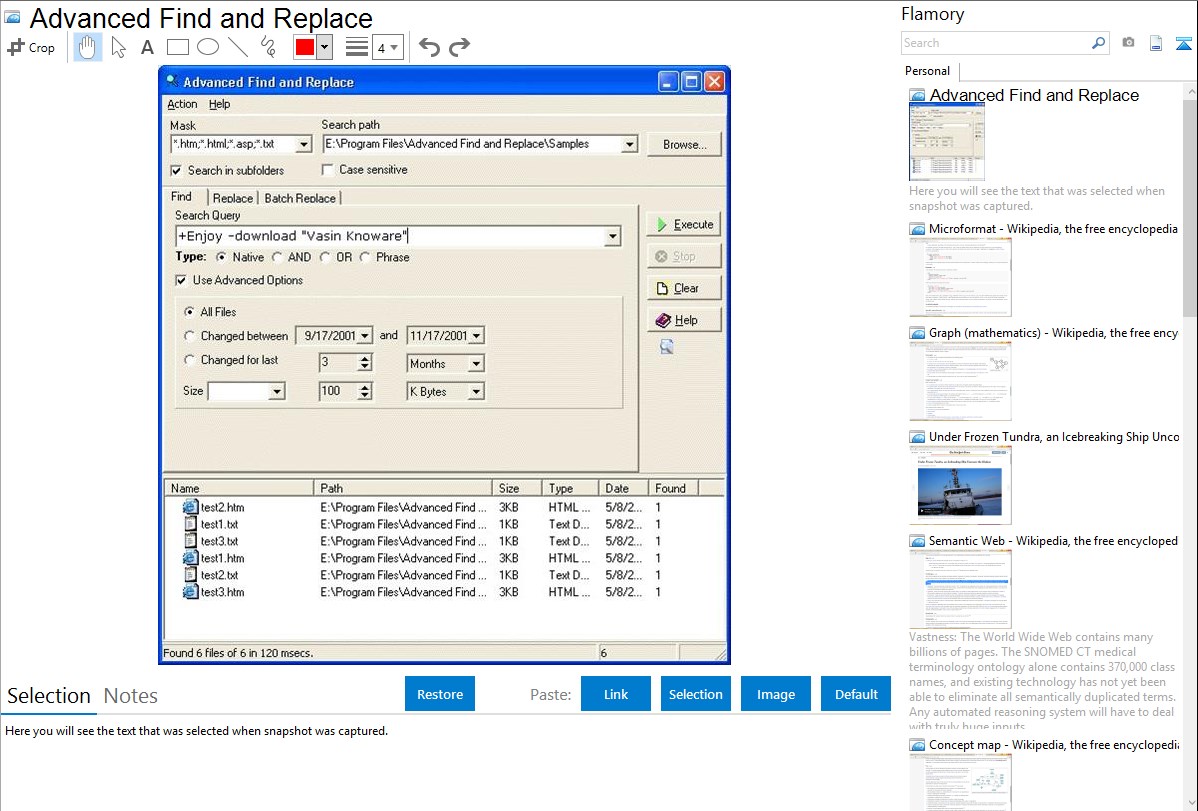Open the line width dropdown showing 4

[x=388, y=47]
